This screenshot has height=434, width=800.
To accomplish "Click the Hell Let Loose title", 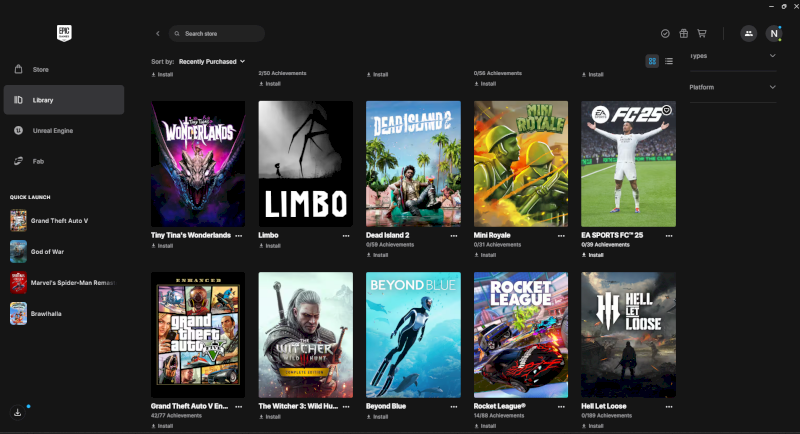I will [604, 406].
